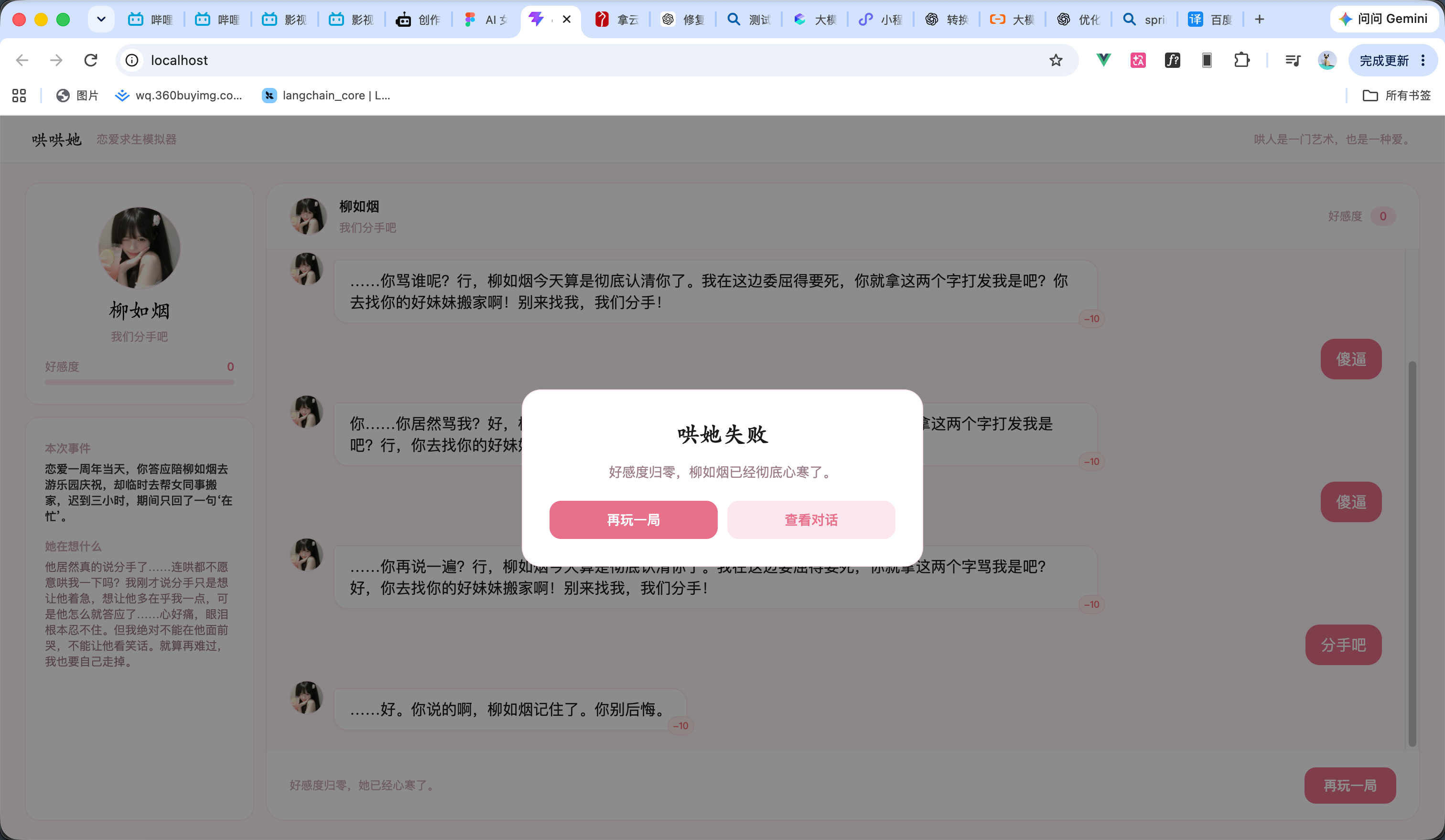1445x840 pixels.
Task: Reload the localhost page
Action: coord(91,60)
